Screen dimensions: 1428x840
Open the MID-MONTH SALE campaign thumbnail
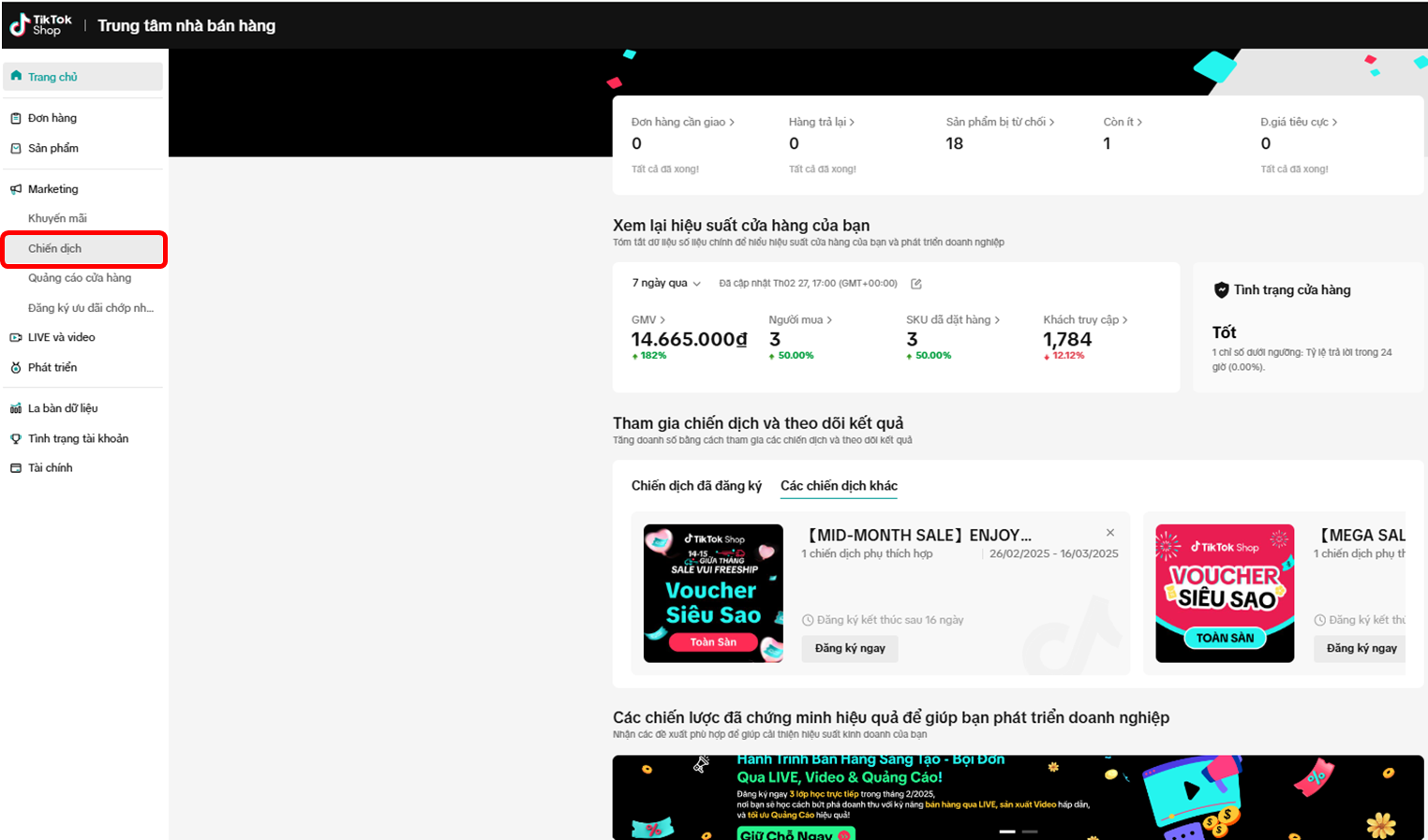coord(713,594)
